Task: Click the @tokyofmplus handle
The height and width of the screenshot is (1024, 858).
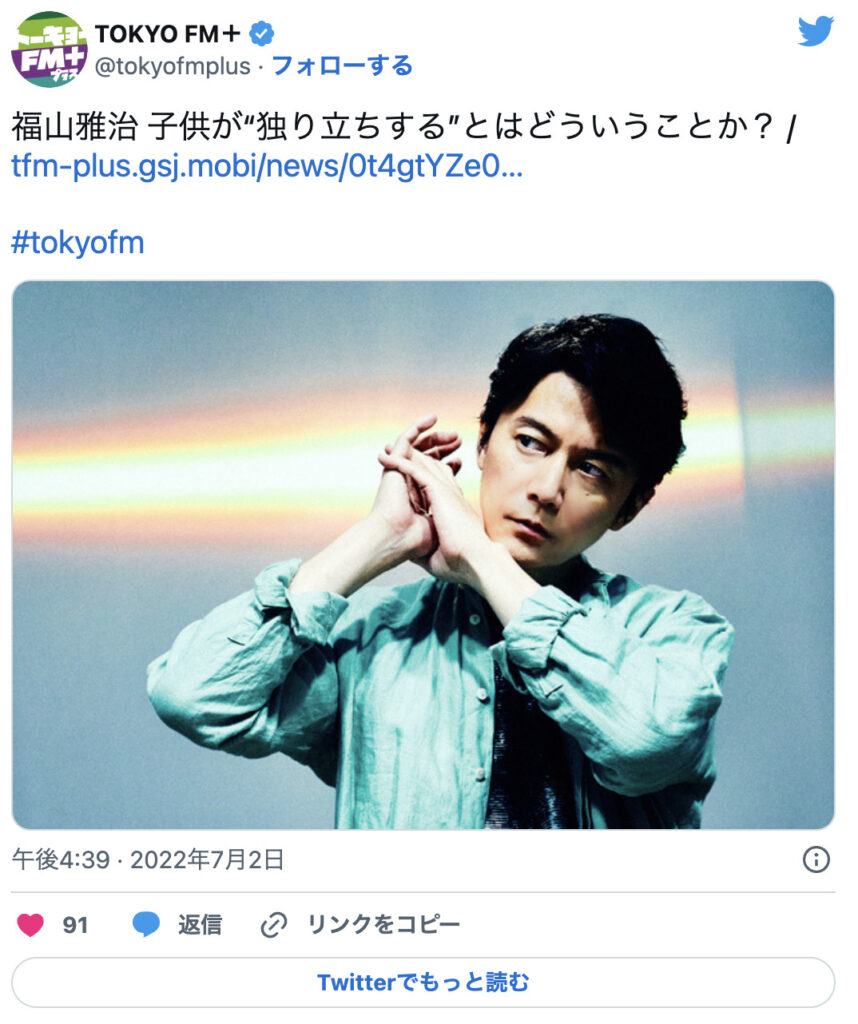Action: pyautogui.click(x=173, y=67)
